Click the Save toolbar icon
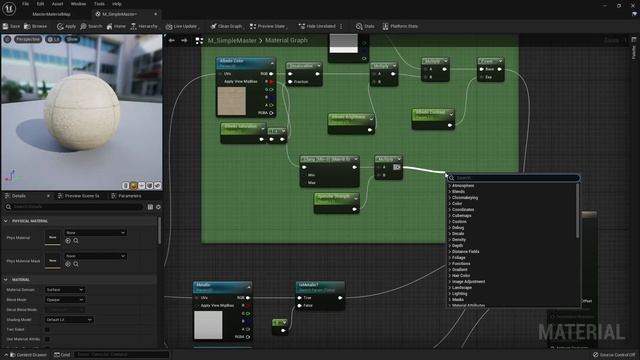Viewport: 640px width, 360px height. (x=11, y=26)
